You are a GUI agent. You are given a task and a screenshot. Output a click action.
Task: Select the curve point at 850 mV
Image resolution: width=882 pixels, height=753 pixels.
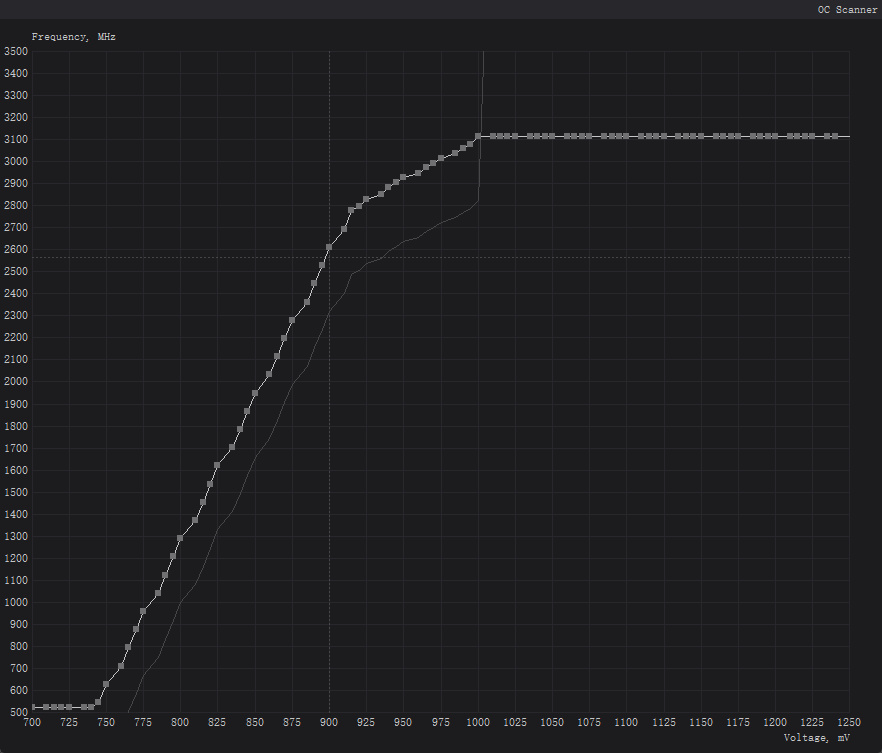pos(255,393)
